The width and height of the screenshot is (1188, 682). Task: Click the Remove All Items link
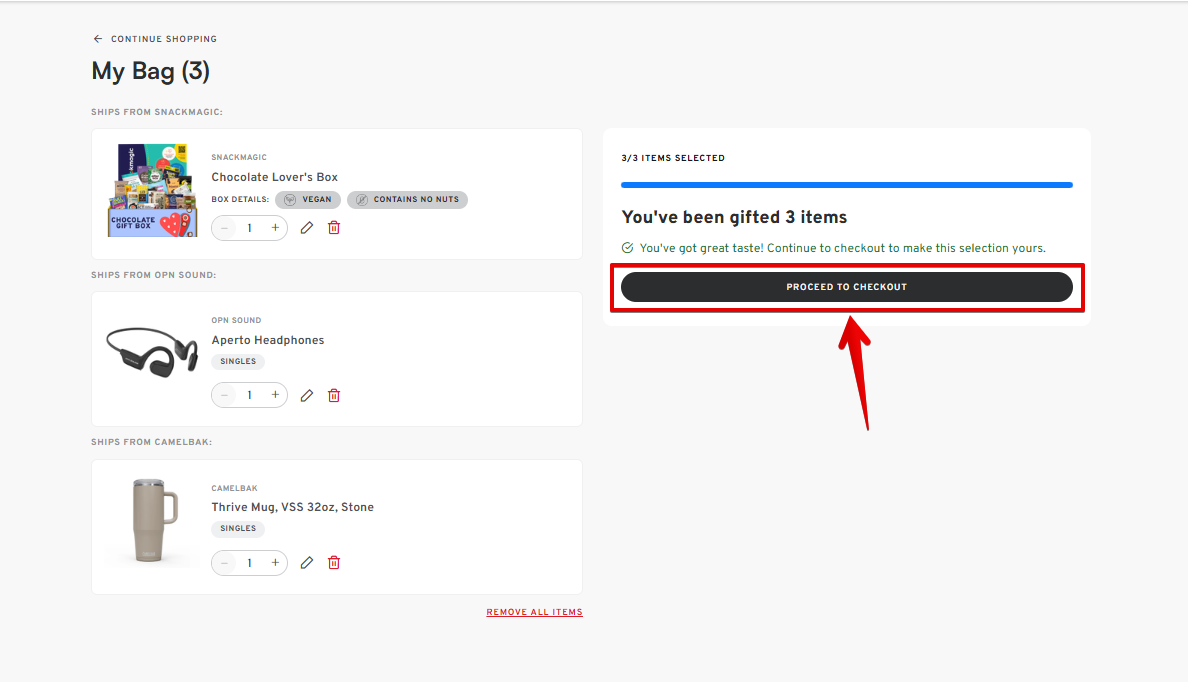tap(534, 612)
